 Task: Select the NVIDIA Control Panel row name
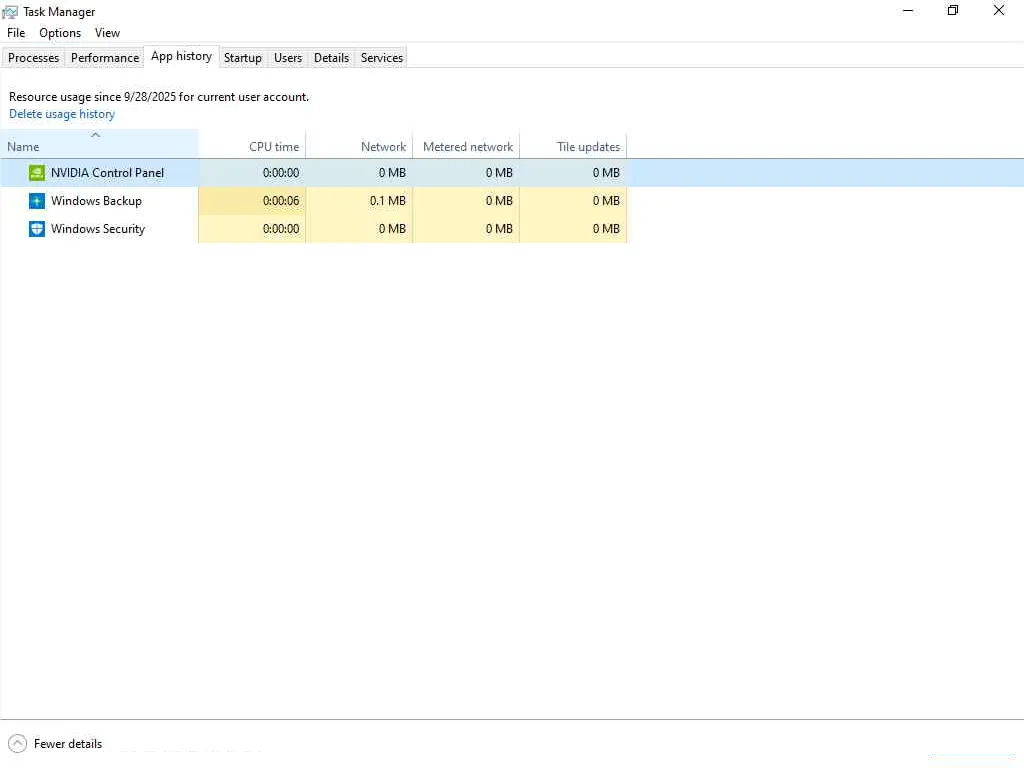coord(107,173)
